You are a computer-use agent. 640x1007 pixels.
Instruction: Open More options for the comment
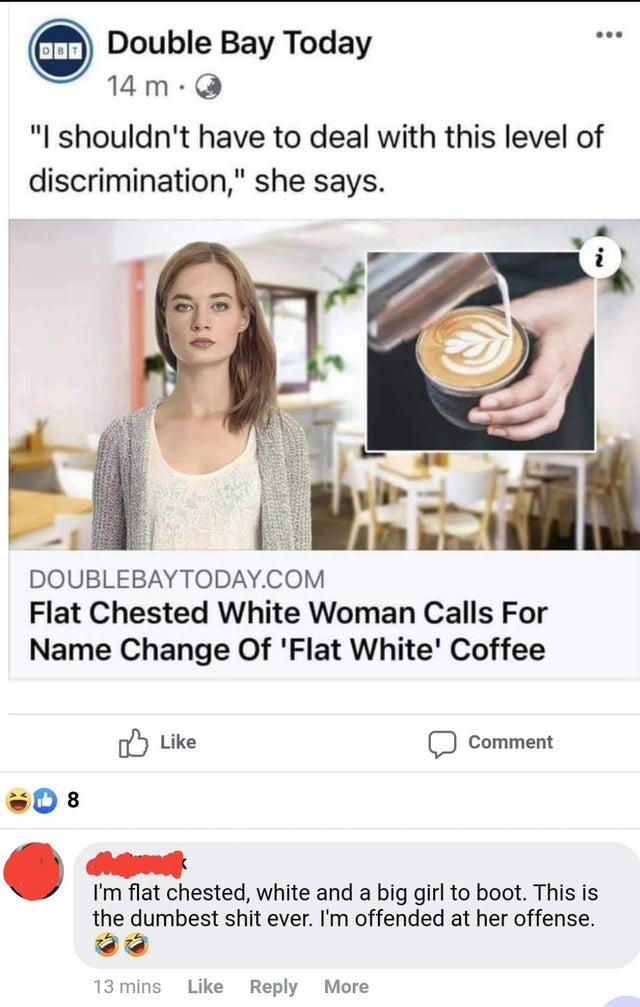pyautogui.click(x=347, y=986)
